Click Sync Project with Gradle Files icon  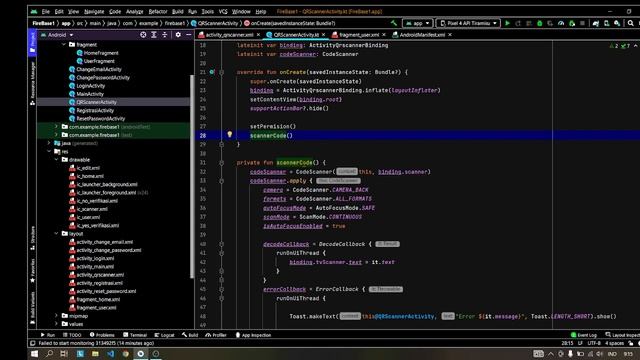[596, 23]
